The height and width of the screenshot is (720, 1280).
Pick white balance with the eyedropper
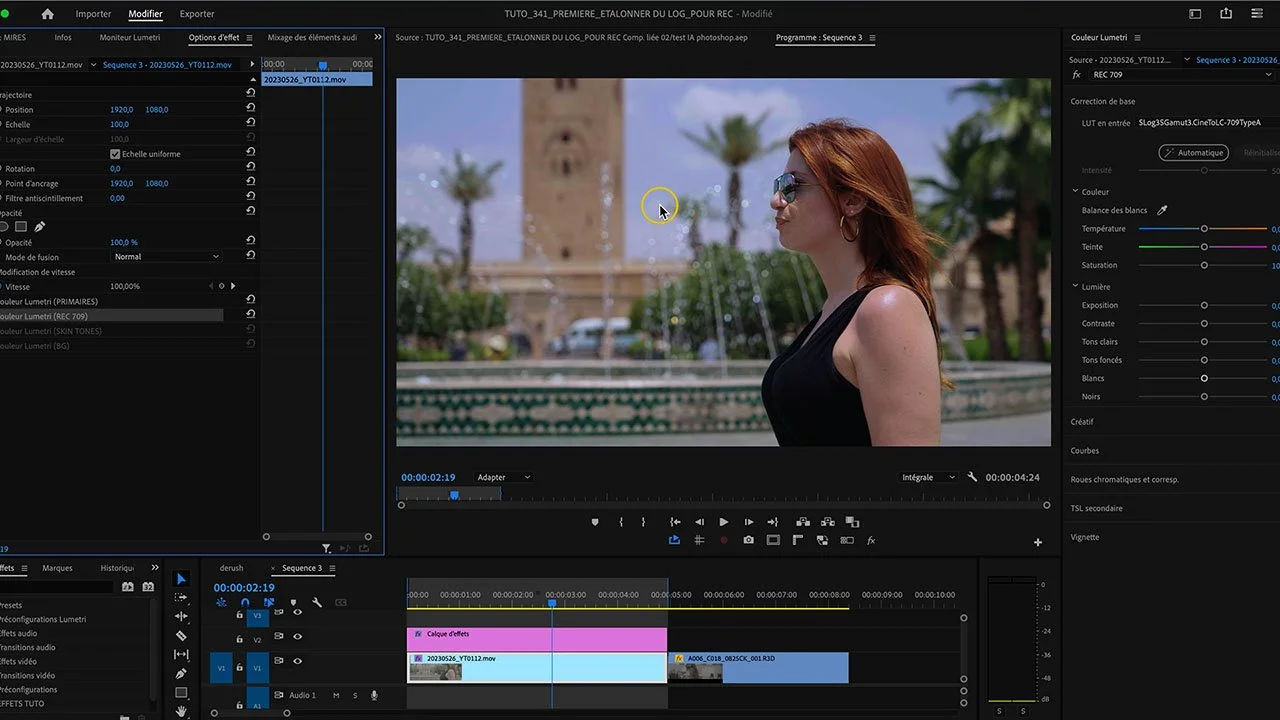pyautogui.click(x=1162, y=210)
